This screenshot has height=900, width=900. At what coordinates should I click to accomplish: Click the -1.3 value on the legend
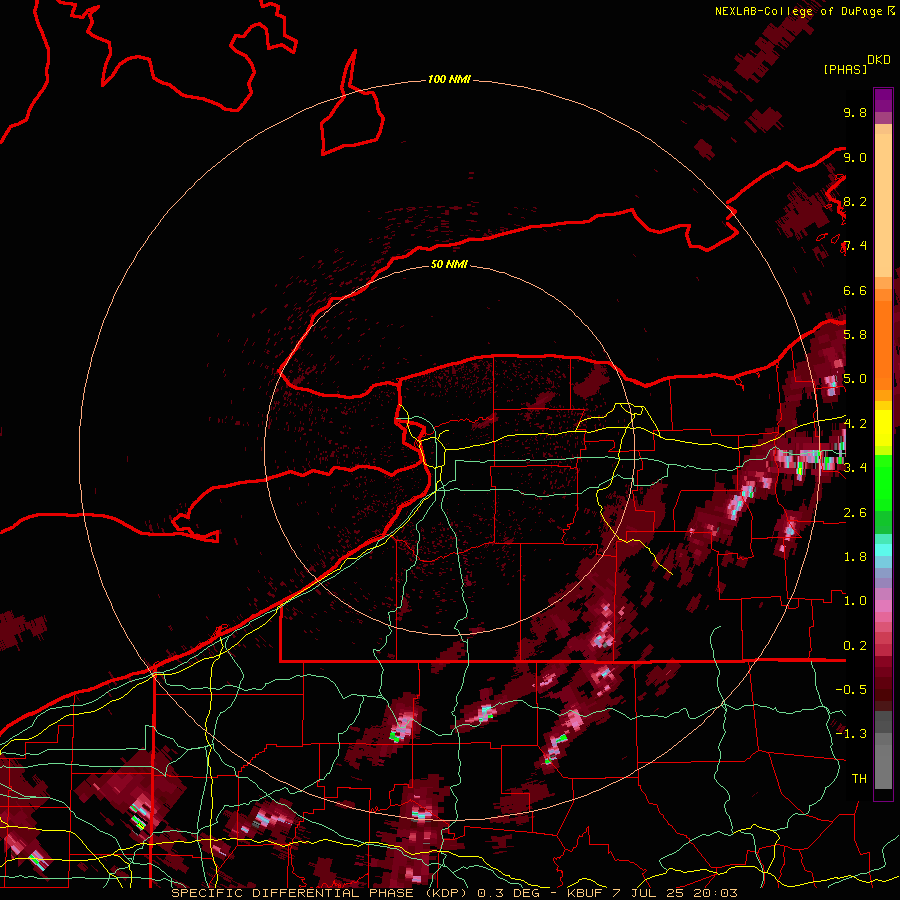coord(851,734)
